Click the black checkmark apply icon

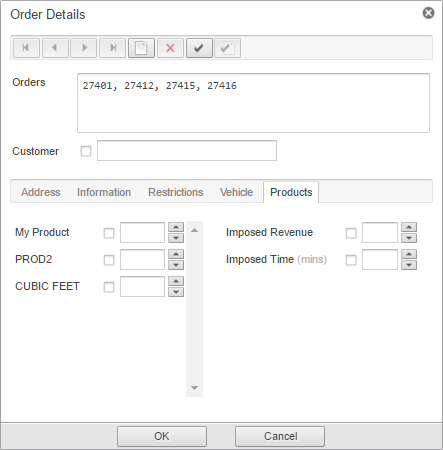click(199, 48)
